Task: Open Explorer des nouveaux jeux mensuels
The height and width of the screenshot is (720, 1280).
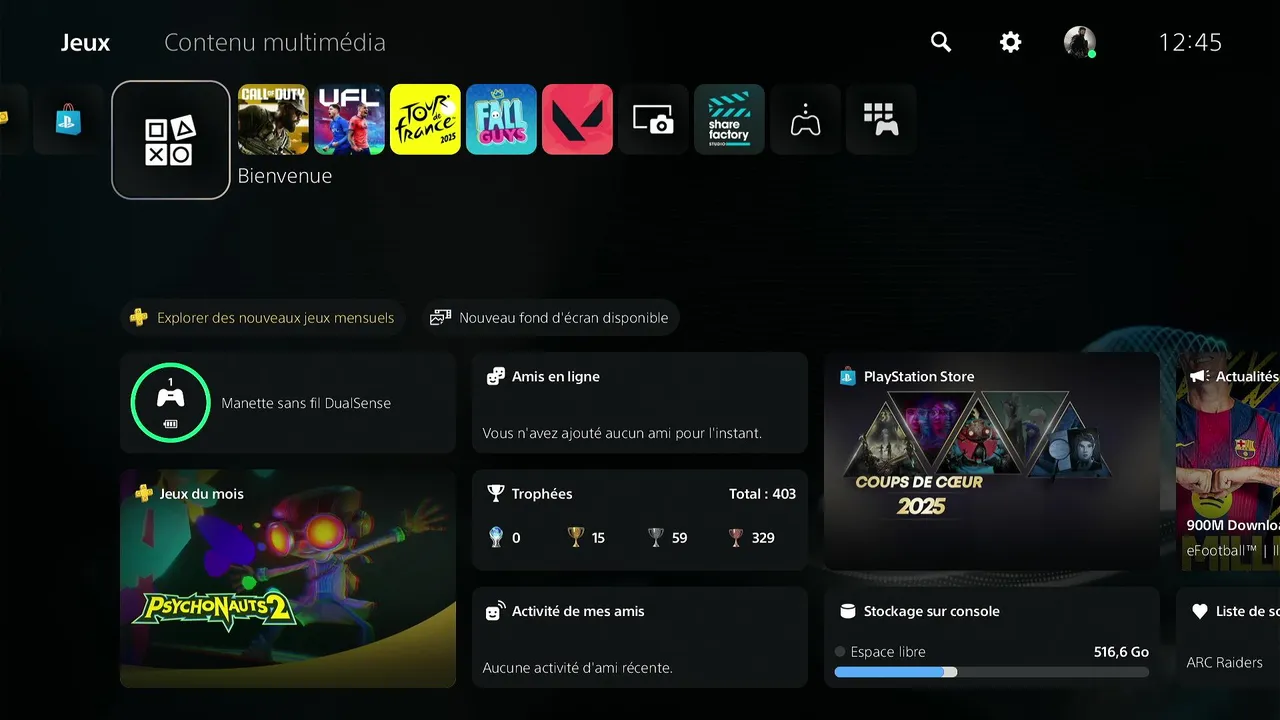Action: coord(264,318)
